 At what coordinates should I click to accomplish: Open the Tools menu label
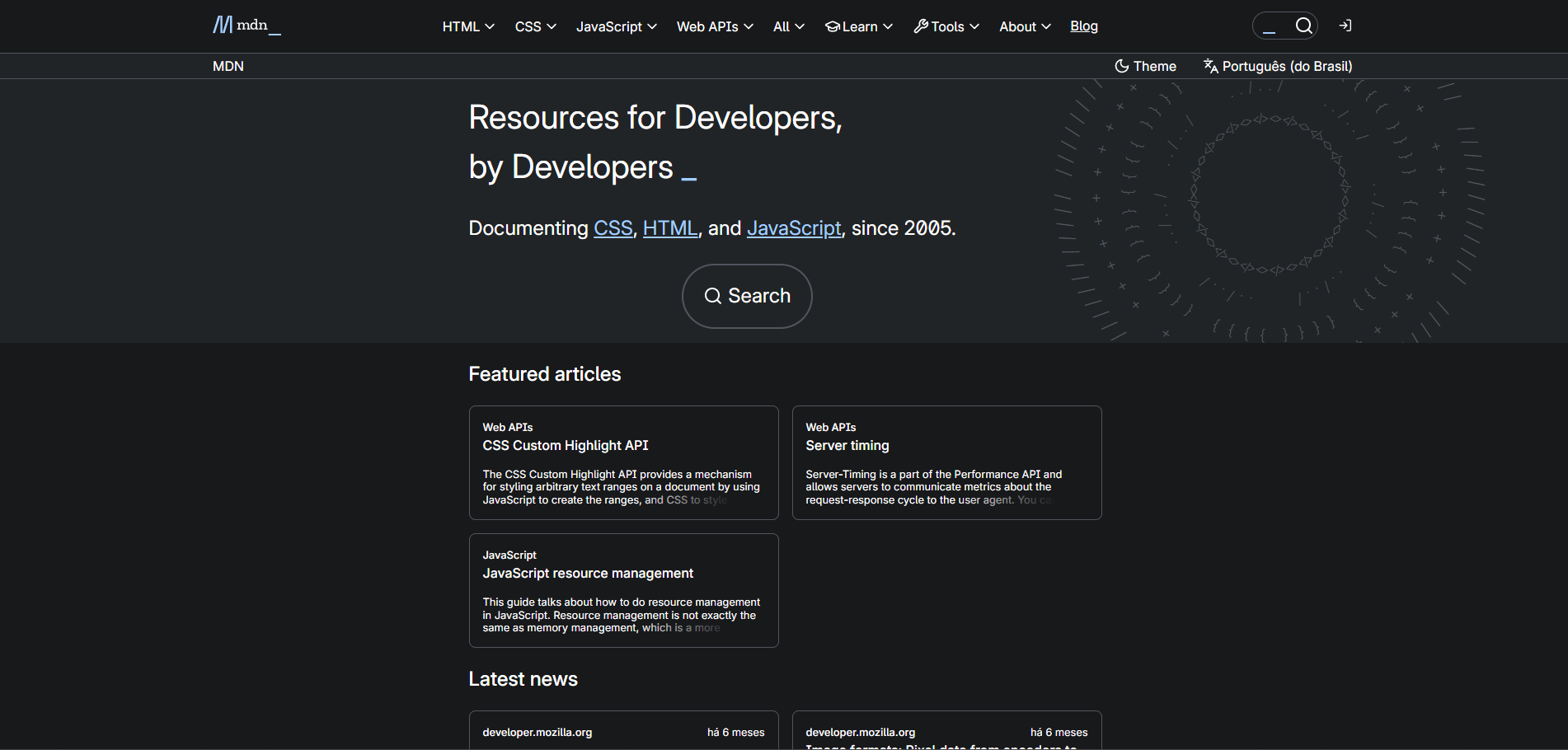[x=948, y=26]
